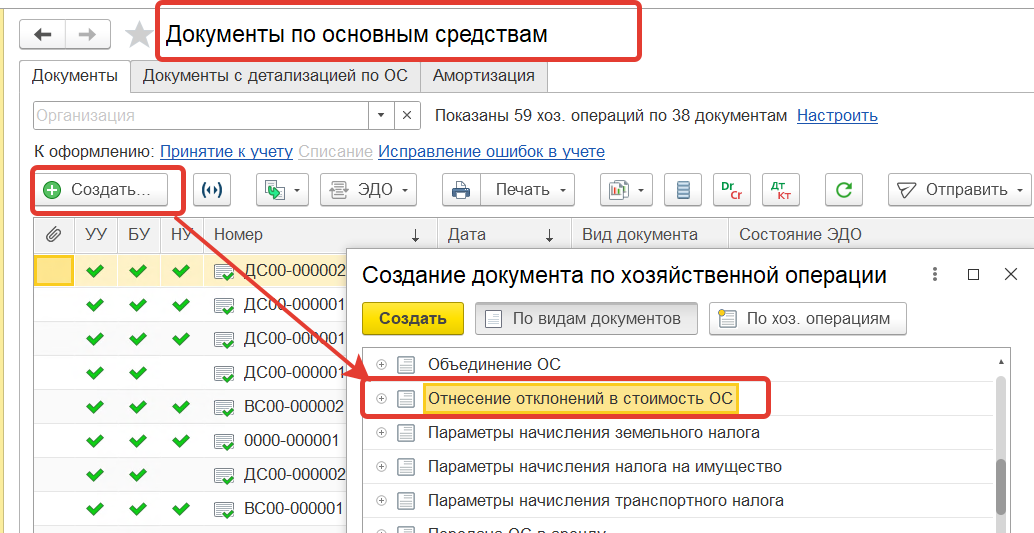Sort by the Номер column header
The image size is (1034, 533).
[x=320, y=234]
